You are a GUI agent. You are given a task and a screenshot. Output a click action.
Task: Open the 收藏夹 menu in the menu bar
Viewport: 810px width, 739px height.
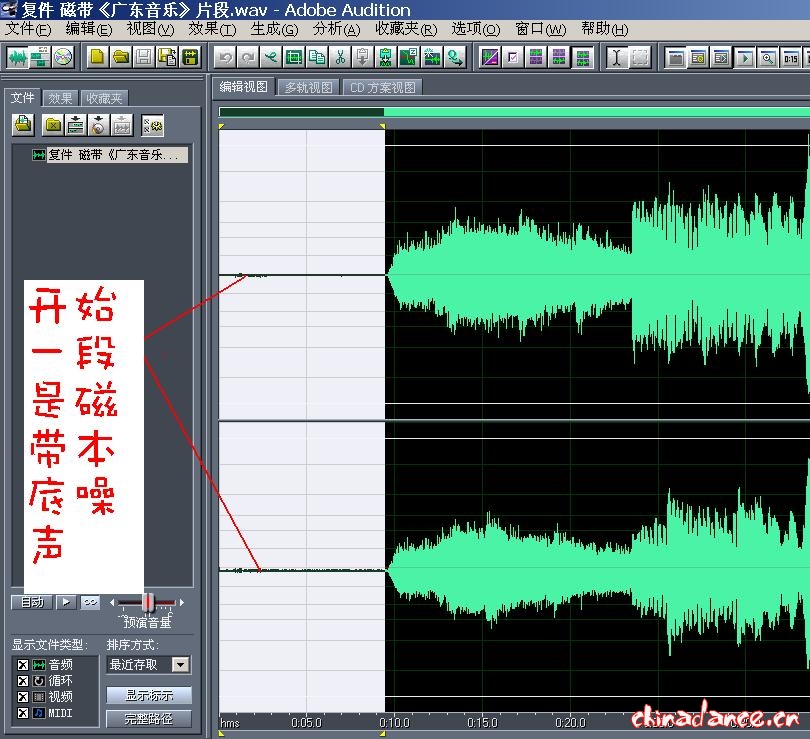tap(406, 29)
